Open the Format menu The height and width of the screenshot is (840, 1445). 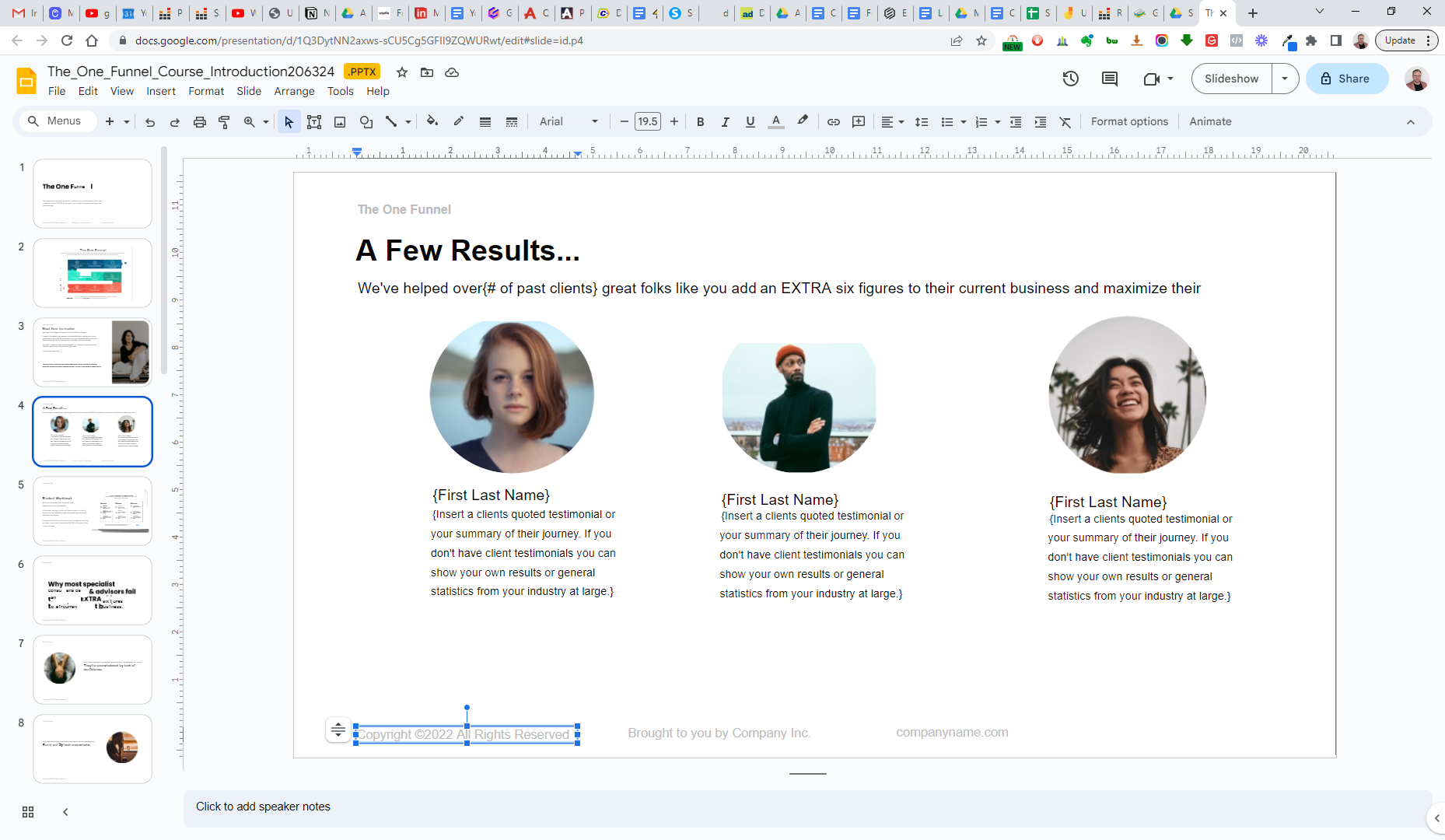pos(206,91)
